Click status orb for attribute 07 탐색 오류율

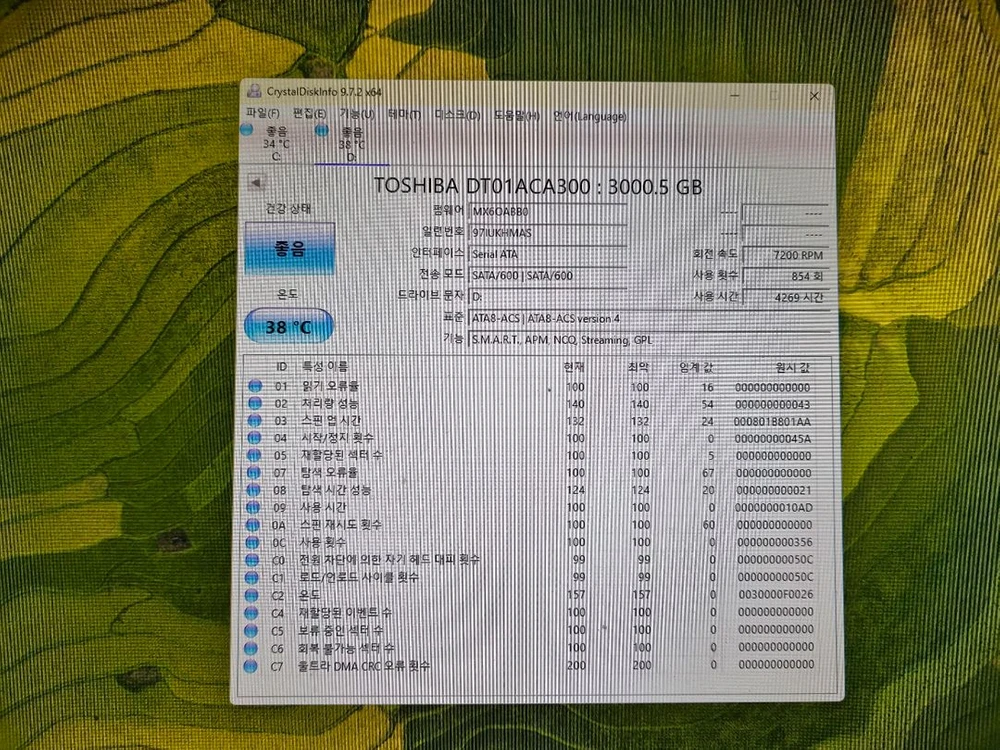tap(254, 473)
